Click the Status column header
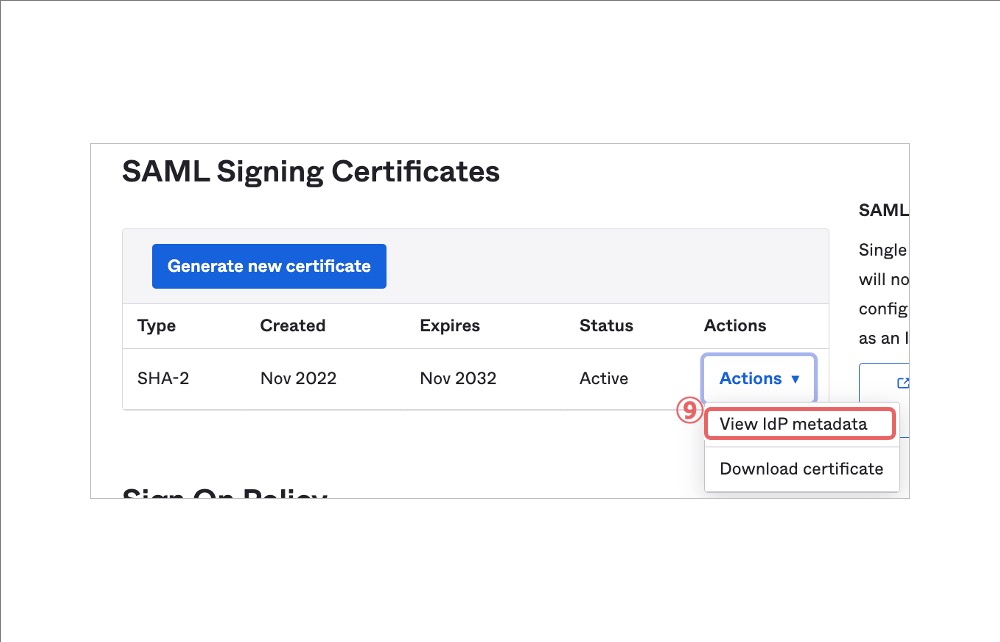 click(606, 325)
